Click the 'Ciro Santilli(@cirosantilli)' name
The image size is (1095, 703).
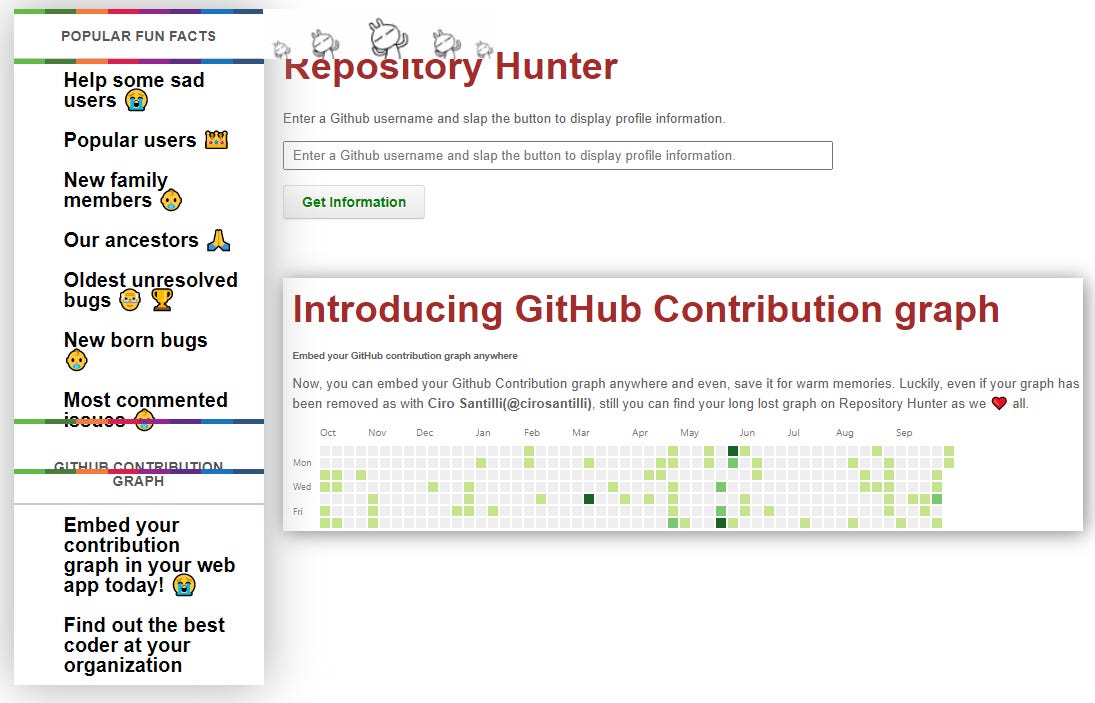pyautogui.click(x=510, y=404)
